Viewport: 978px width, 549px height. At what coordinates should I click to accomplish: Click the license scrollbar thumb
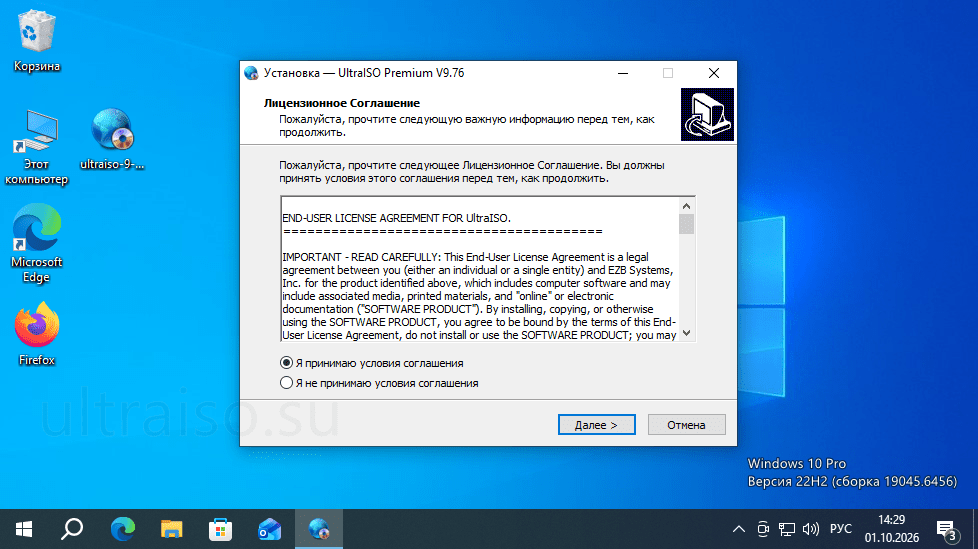point(686,224)
